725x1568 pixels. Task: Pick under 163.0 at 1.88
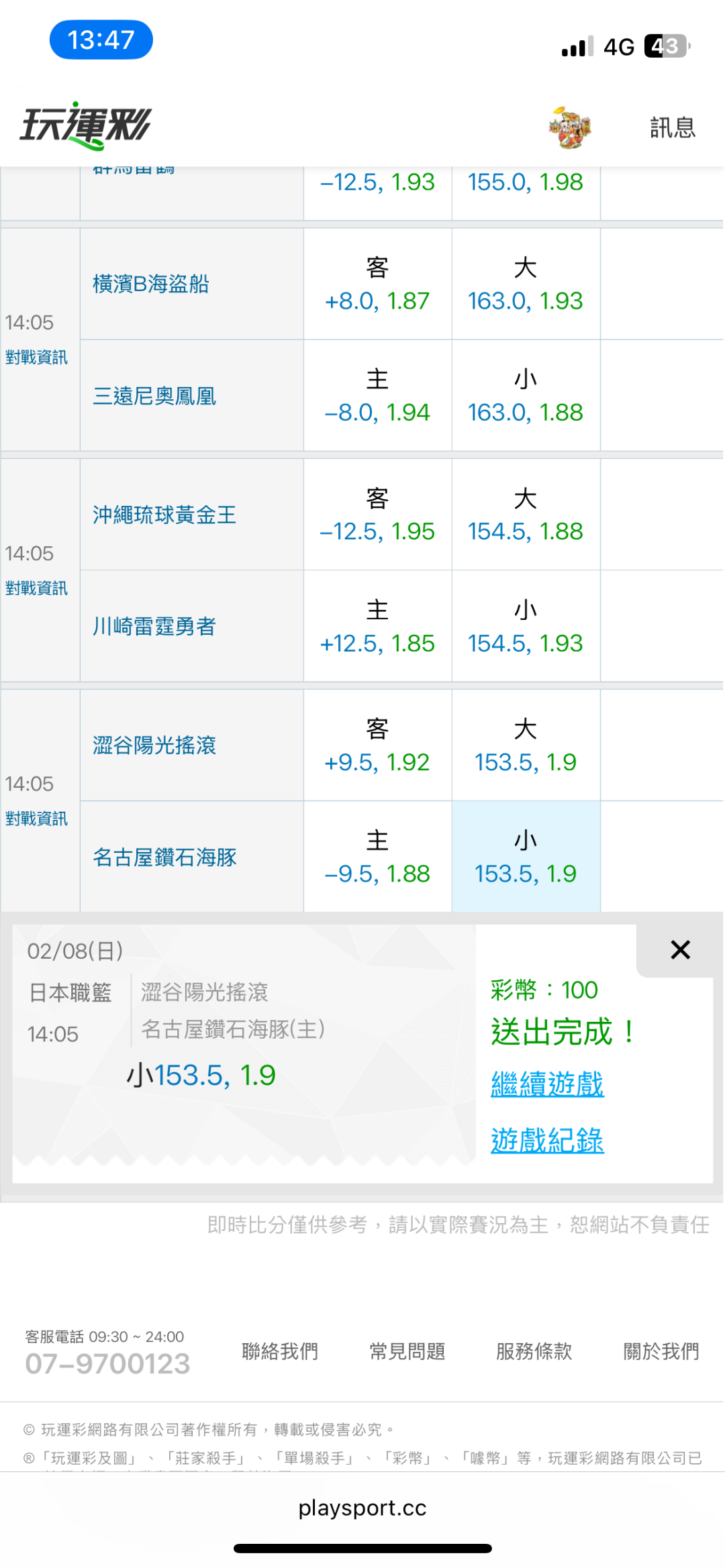pyautogui.click(x=526, y=396)
